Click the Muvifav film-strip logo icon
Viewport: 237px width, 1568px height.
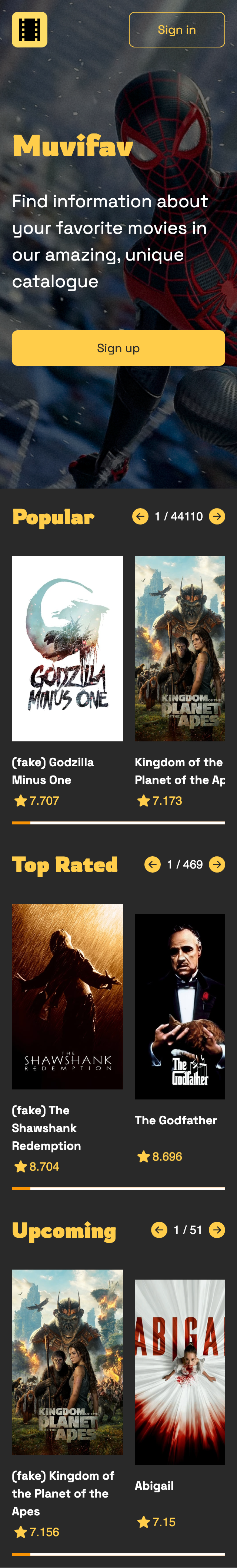(x=29, y=29)
